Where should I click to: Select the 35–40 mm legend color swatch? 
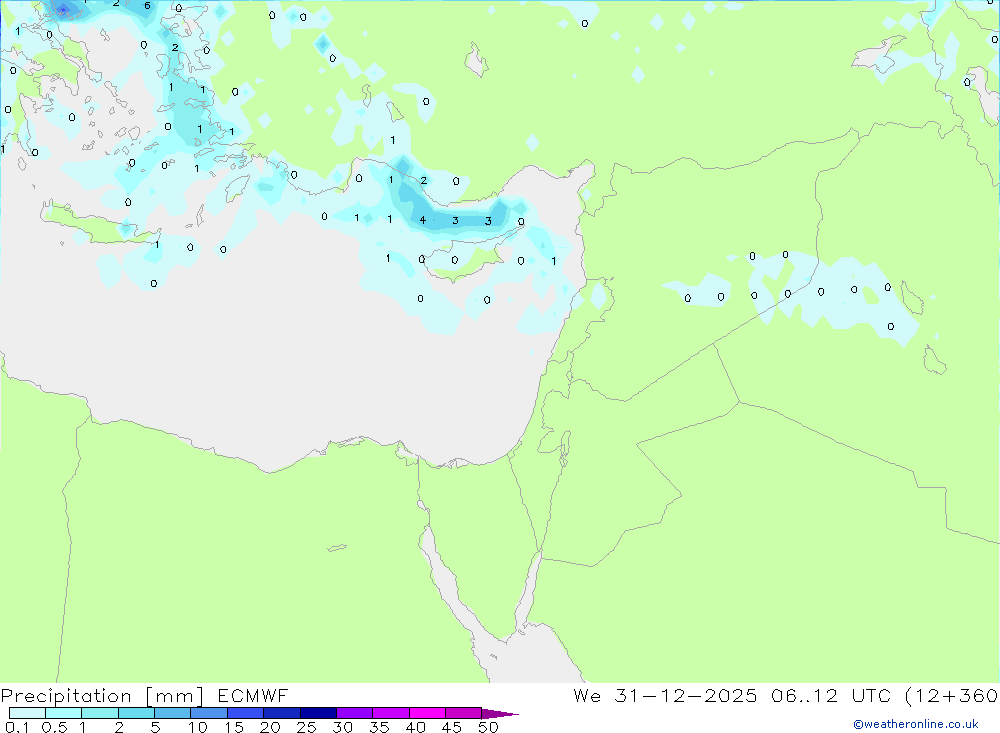391,713
